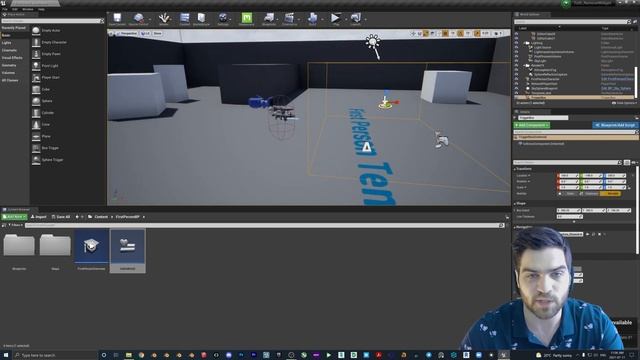
Task: Select the Cylinder shape icon
Action: point(36,113)
